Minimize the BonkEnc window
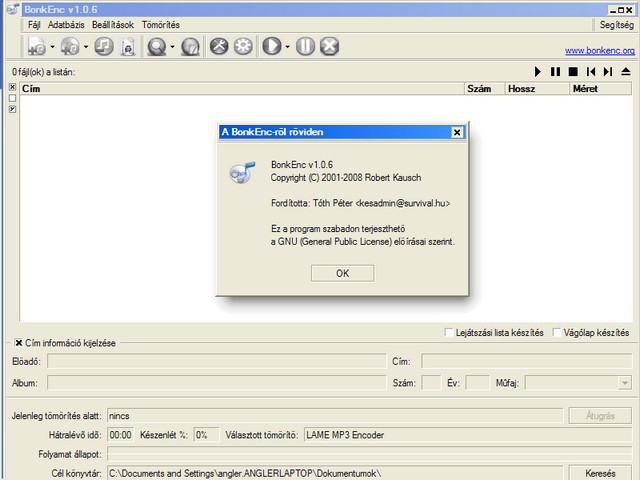The height and width of the screenshot is (480, 640). 613,10
